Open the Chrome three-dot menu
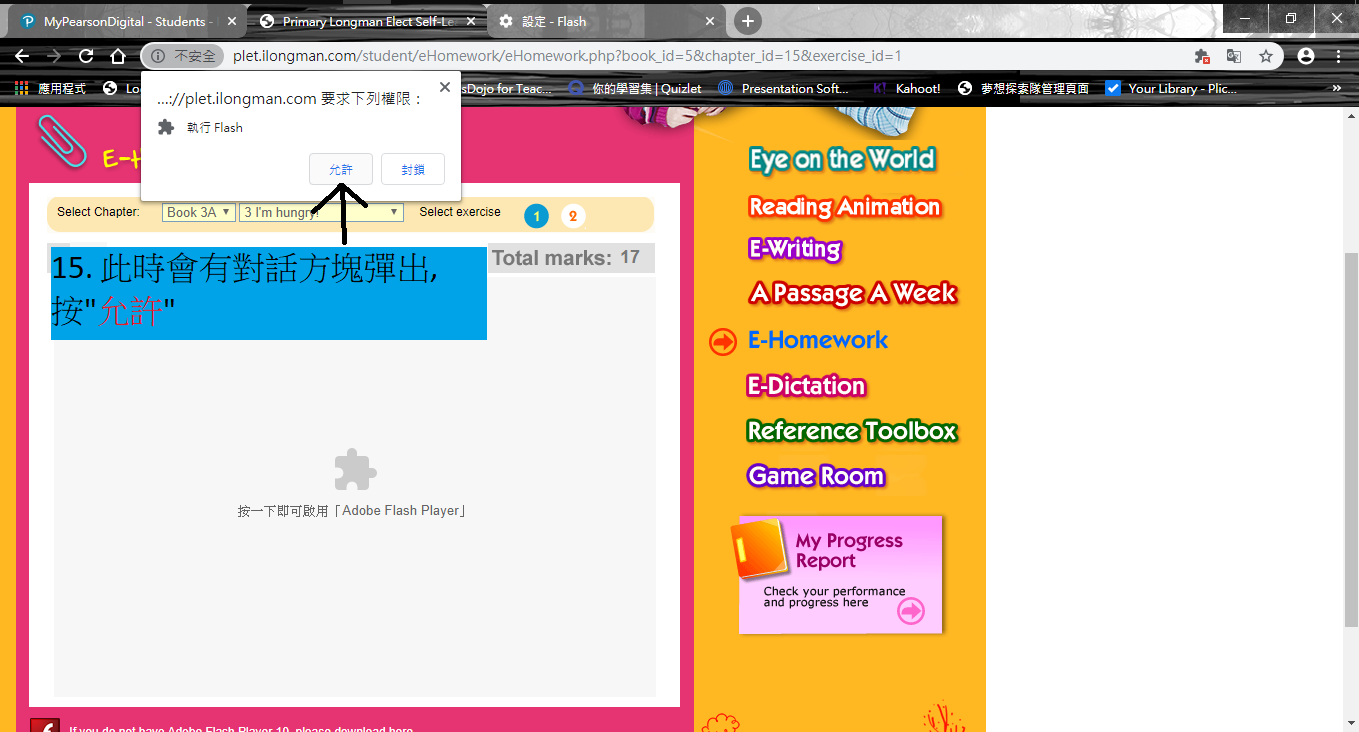Screen dimensions: 1359x732 (x=1338, y=56)
